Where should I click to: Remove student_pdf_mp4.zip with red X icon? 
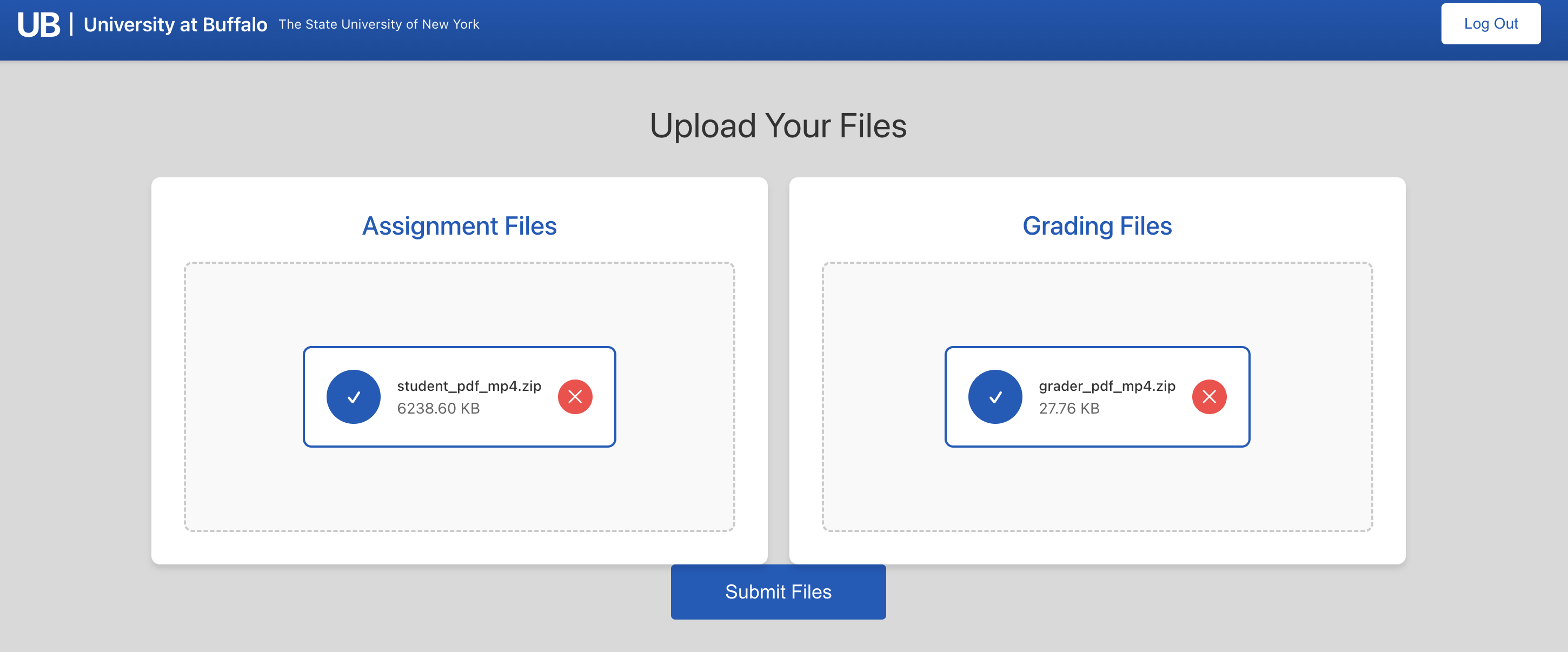tap(575, 397)
